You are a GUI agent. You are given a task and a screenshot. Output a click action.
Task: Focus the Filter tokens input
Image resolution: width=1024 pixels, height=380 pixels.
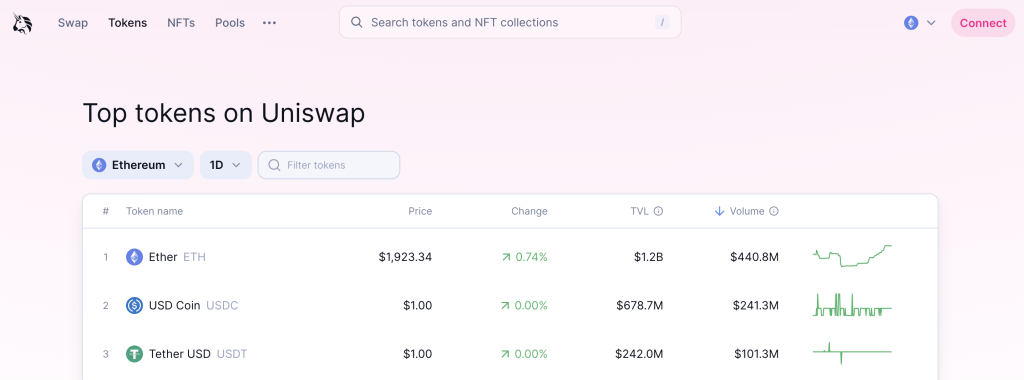329,165
